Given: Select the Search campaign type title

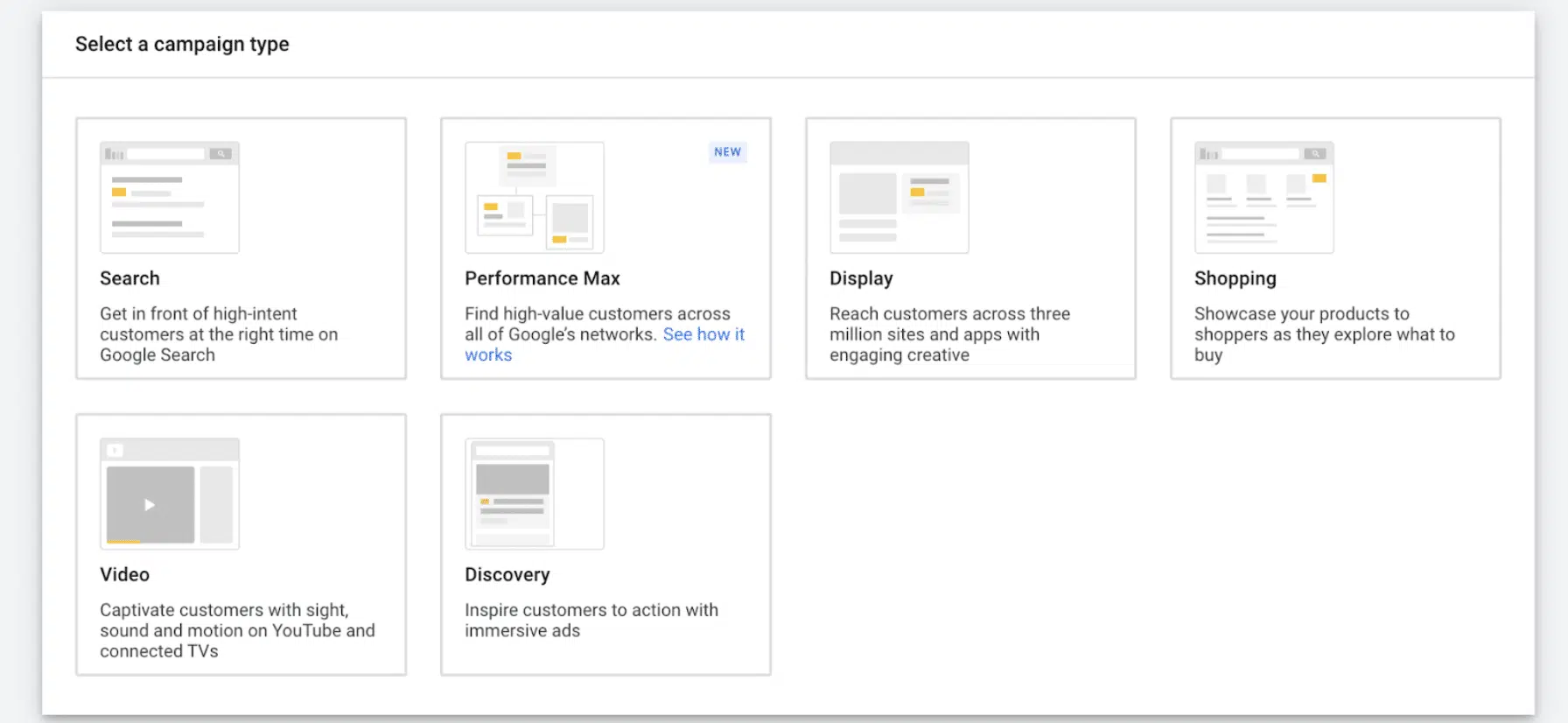Looking at the screenshot, I should pyautogui.click(x=129, y=278).
